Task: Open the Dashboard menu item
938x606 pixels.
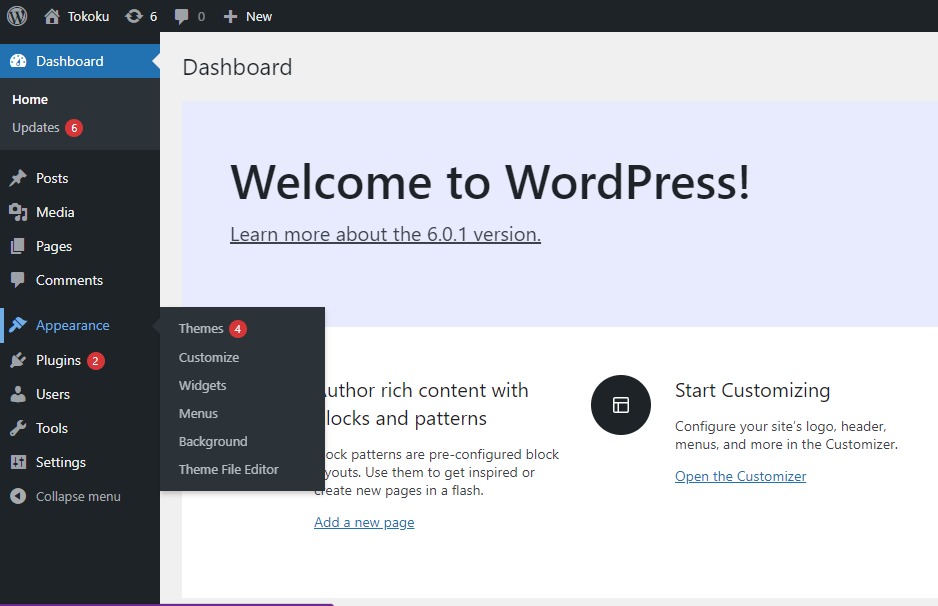Action: tap(80, 61)
